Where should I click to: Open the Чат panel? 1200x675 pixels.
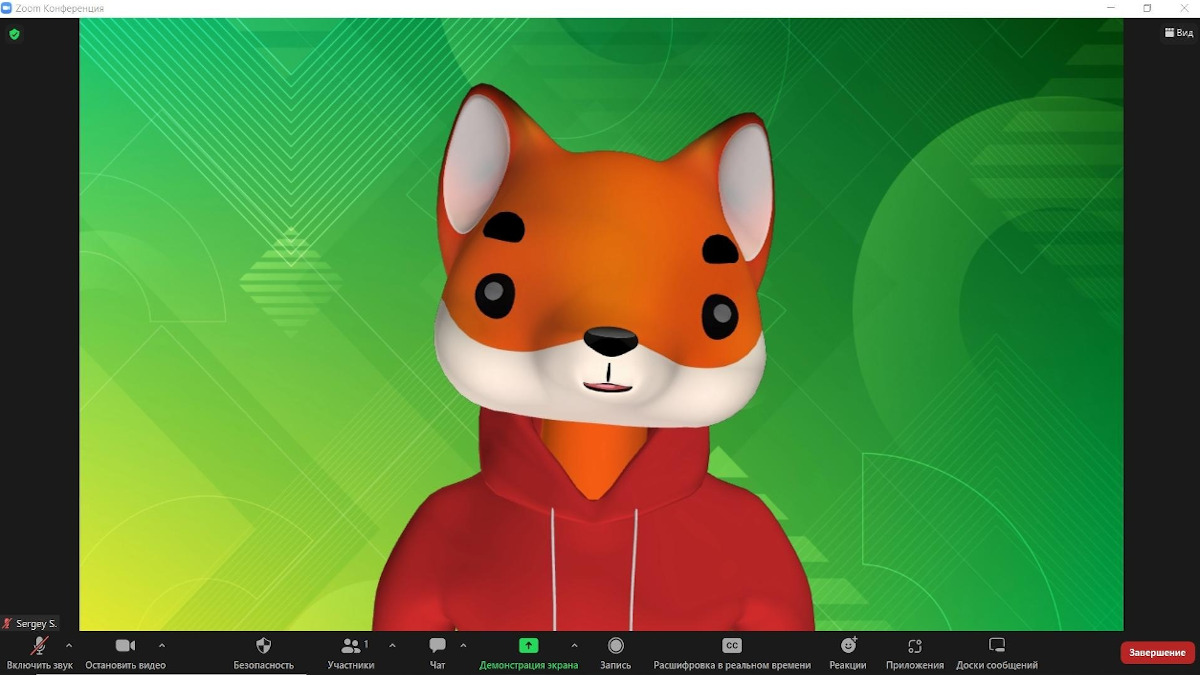[437, 651]
